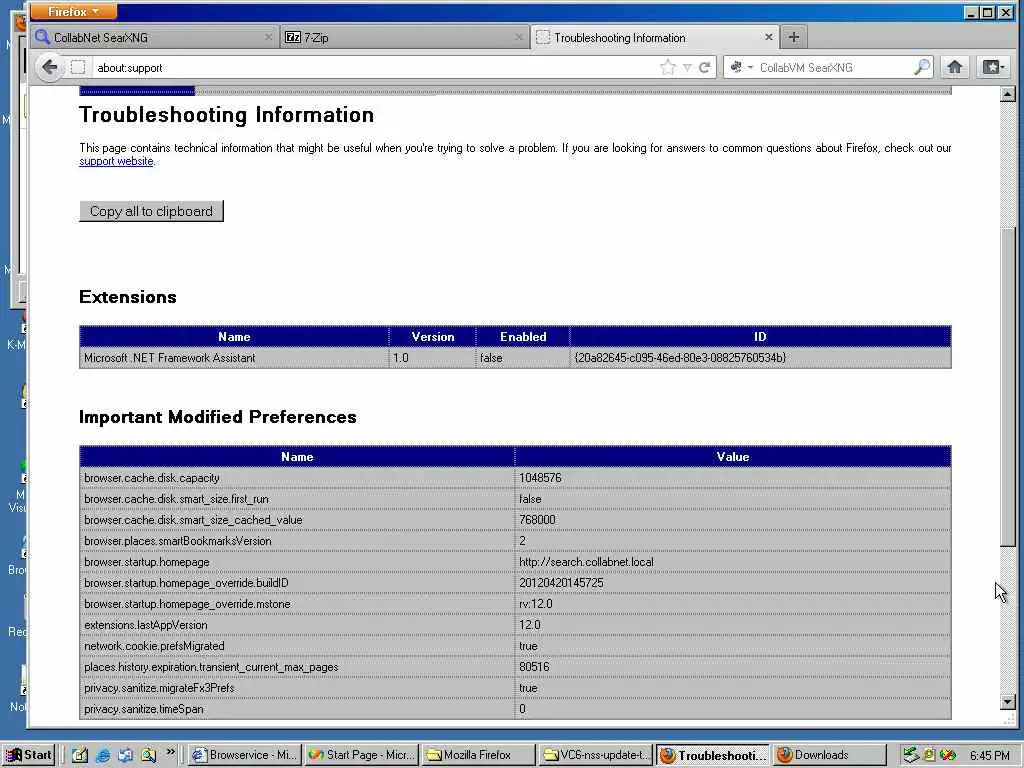This screenshot has height=768, width=1024.
Task: Select the http://search.collabnet.local value
Action: pos(586,562)
